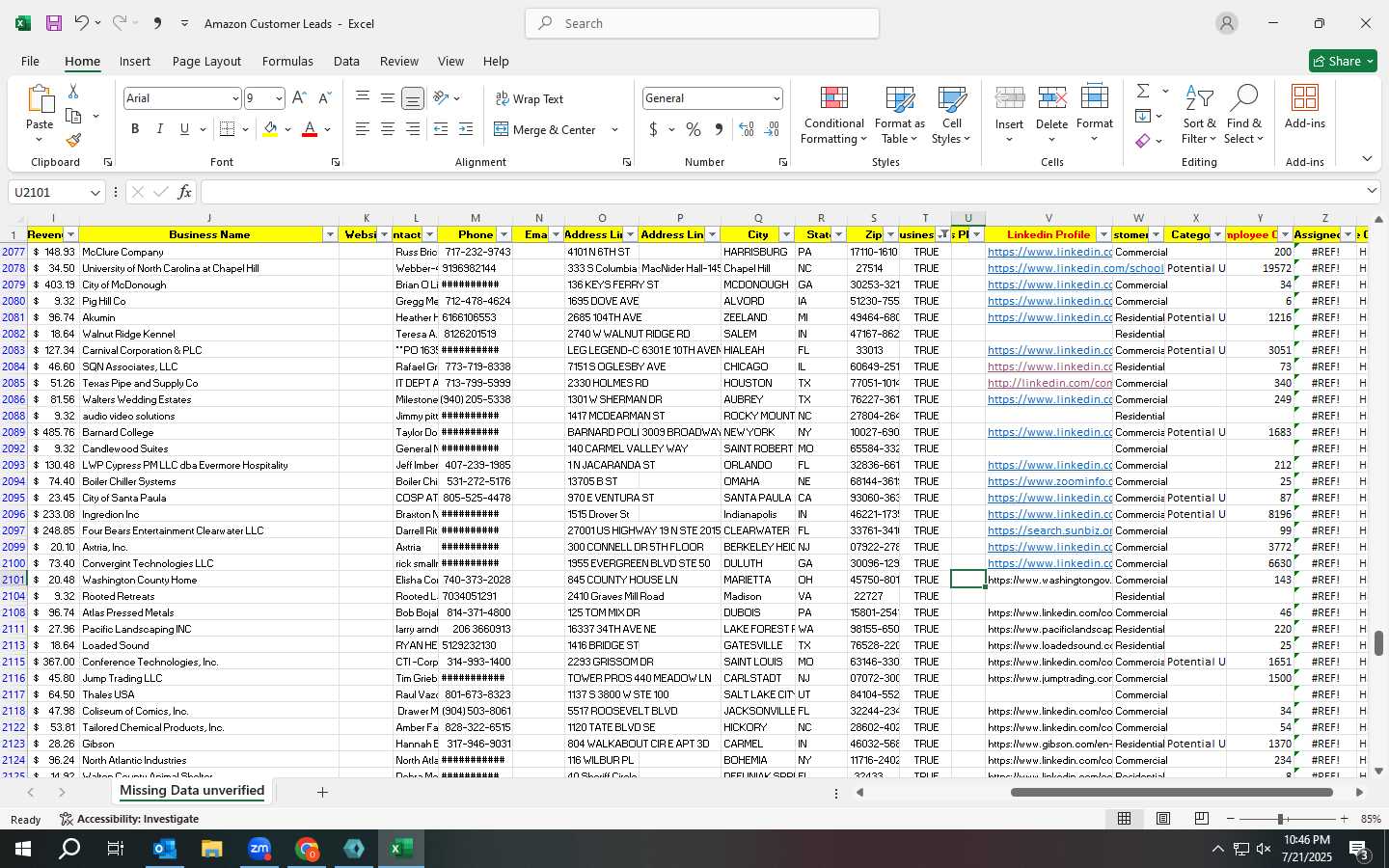Open filter dropdown for Linkedin Profile column
The width and height of the screenshot is (1389, 868).
(1103, 234)
